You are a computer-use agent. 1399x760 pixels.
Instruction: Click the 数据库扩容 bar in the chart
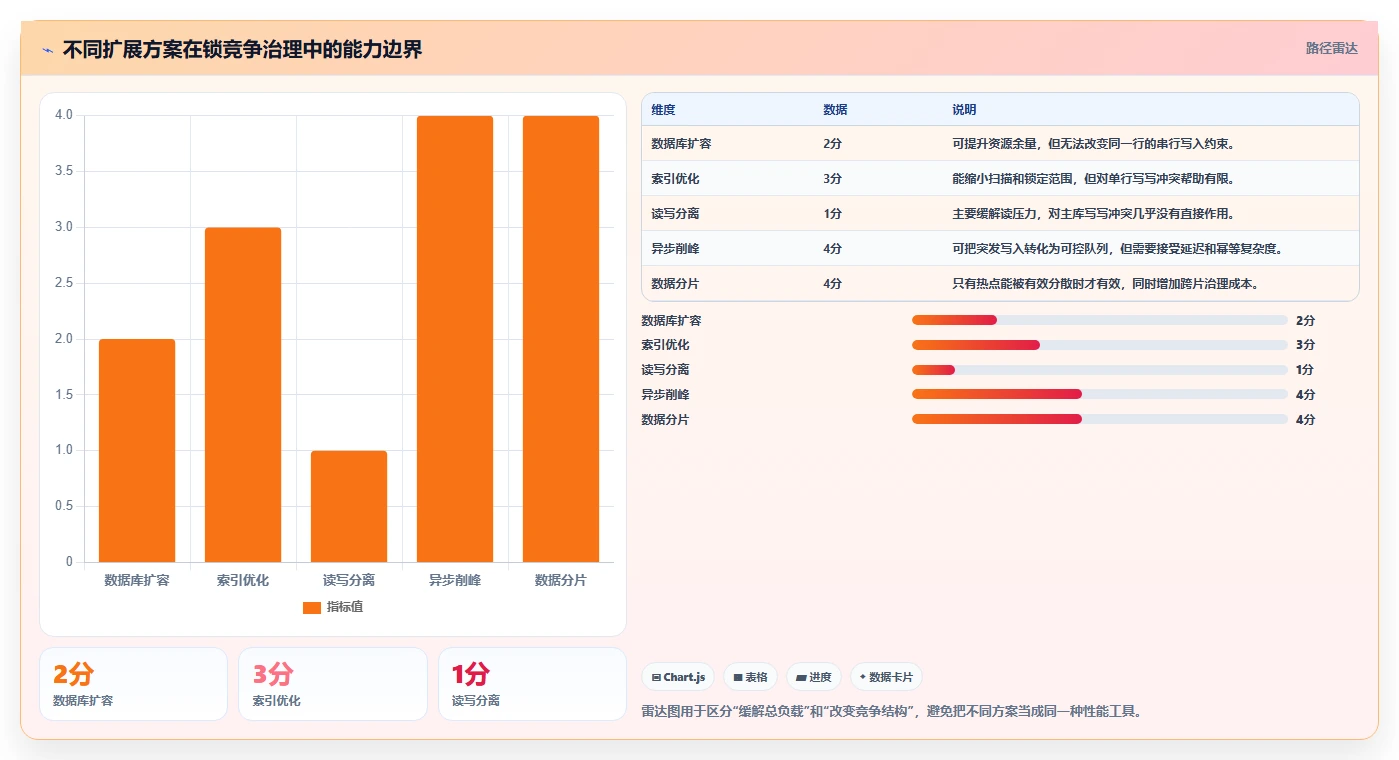point(137,450)
